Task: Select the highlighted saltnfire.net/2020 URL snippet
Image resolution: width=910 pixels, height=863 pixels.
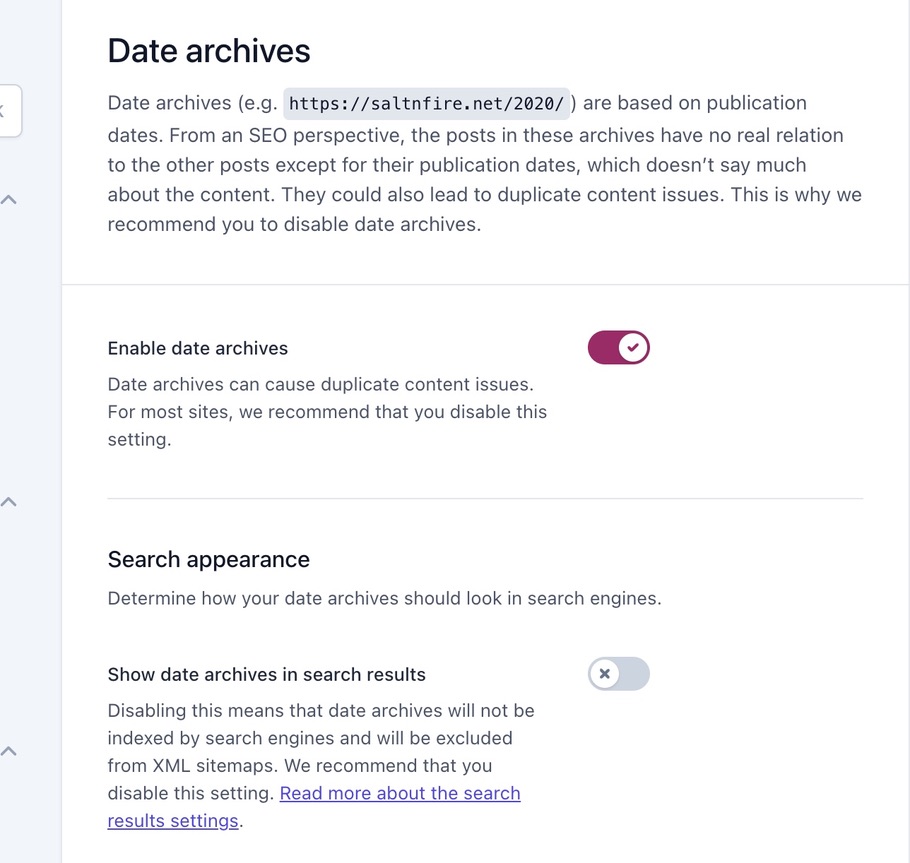Action: pos(425,102)
